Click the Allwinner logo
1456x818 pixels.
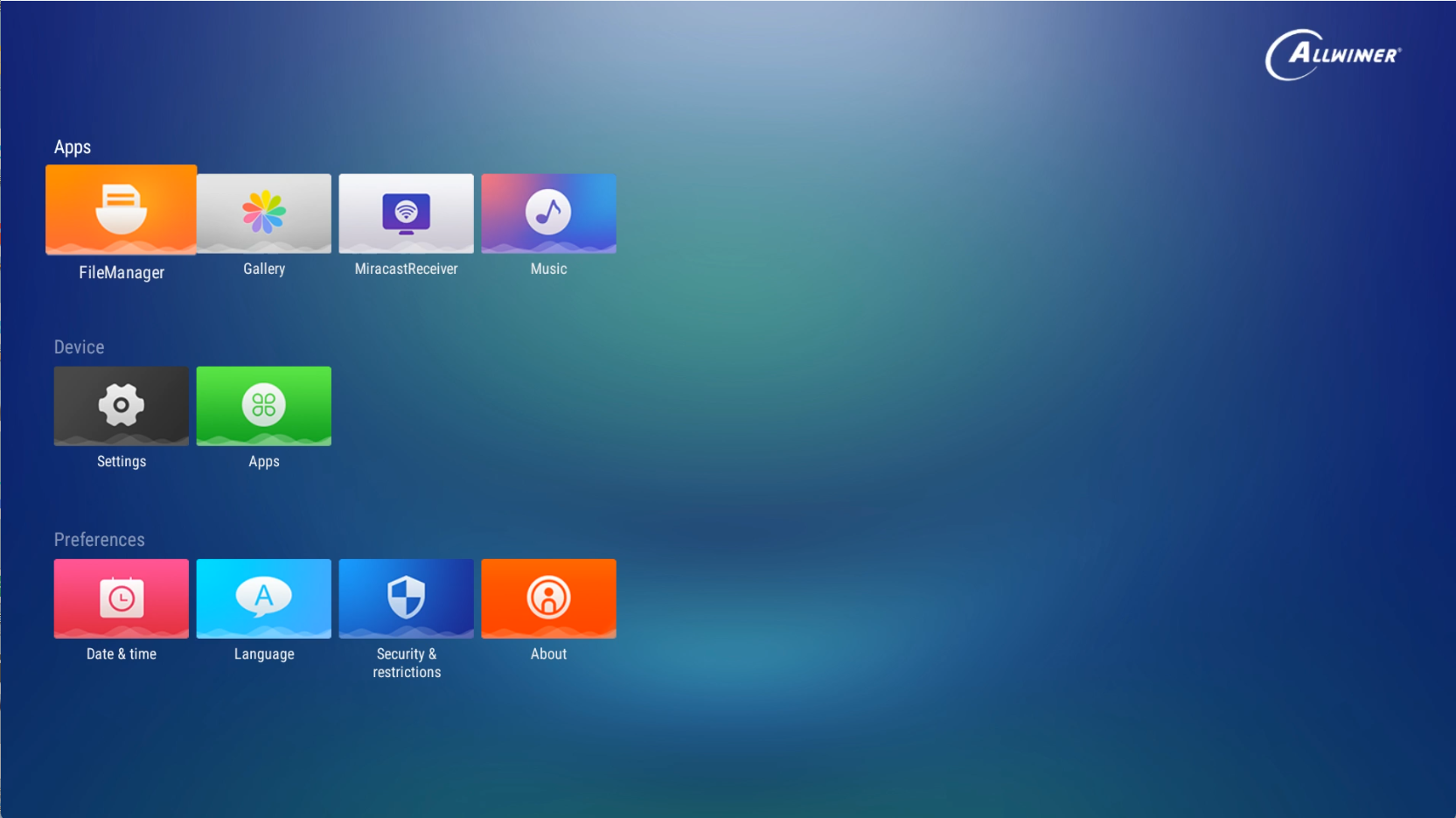click(1333, 55)
